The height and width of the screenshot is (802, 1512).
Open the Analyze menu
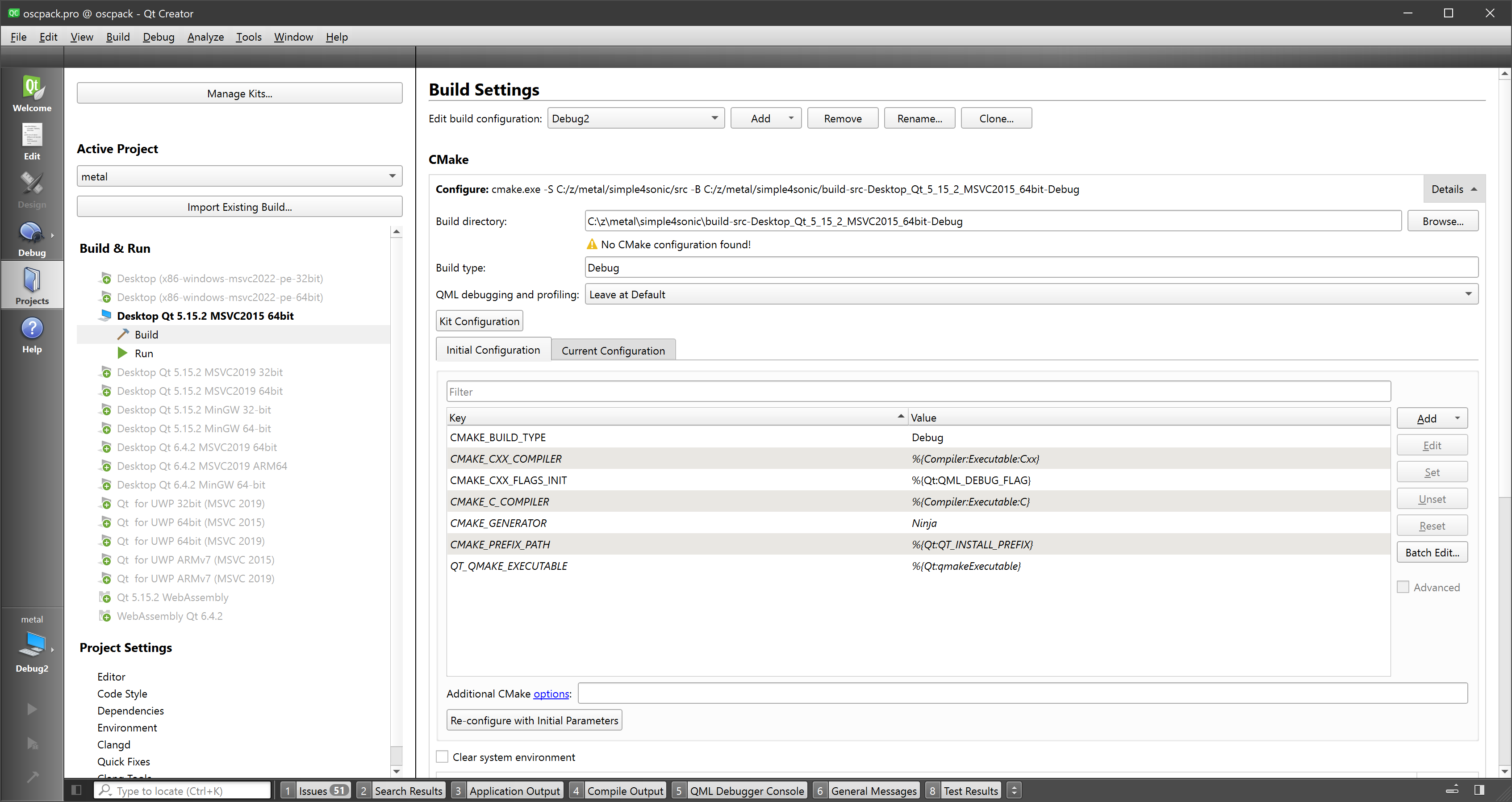click(205, 37)
